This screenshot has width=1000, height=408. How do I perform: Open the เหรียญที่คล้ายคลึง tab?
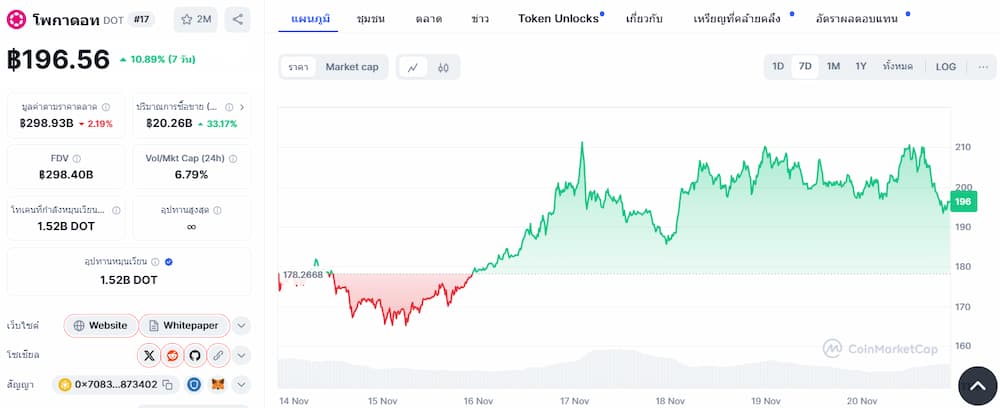(x=737, y=18)
